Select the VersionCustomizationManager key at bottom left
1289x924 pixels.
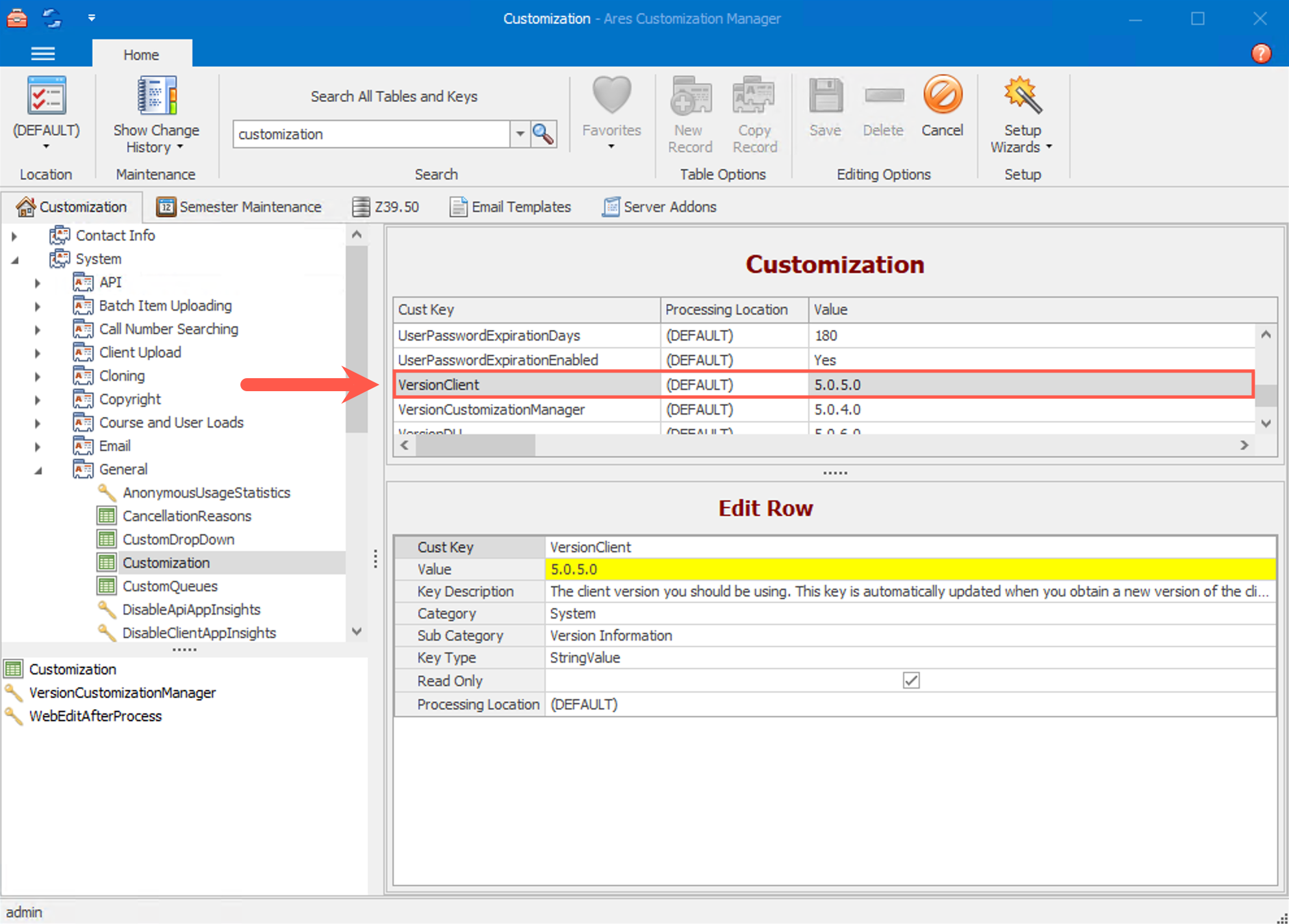pos(122,692)
